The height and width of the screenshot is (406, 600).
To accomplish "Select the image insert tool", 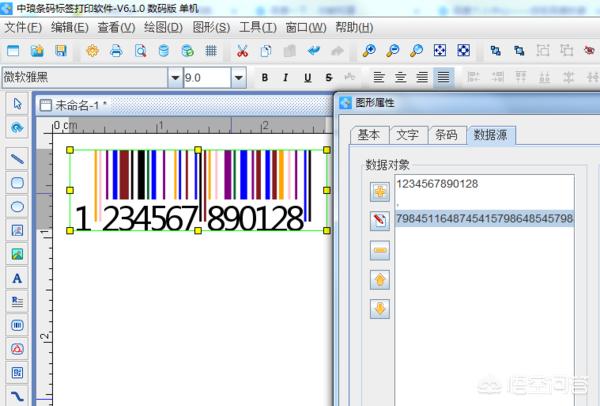I will pyautogui.click(x=17, y=254).
